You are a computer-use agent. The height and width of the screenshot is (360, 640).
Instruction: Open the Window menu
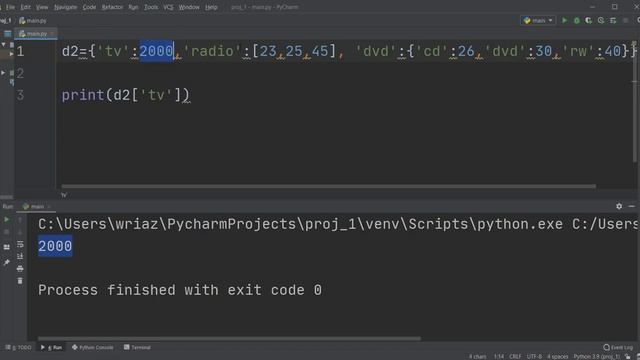click(189, 7)
